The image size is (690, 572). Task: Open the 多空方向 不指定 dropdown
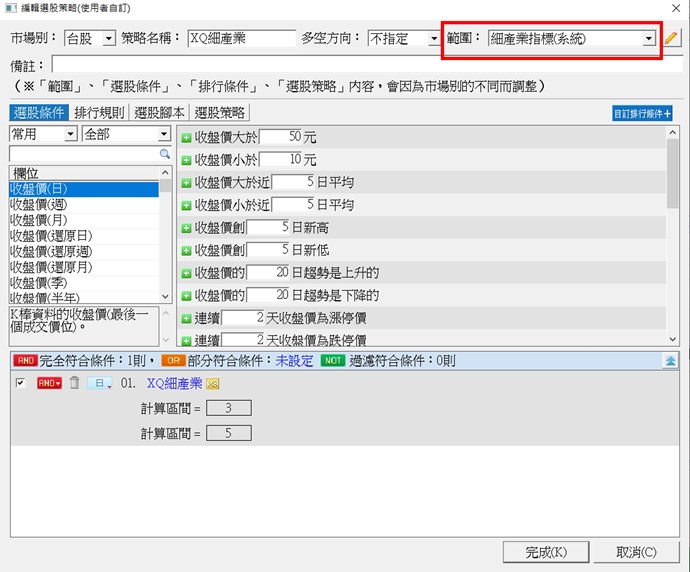pos(433,39)
